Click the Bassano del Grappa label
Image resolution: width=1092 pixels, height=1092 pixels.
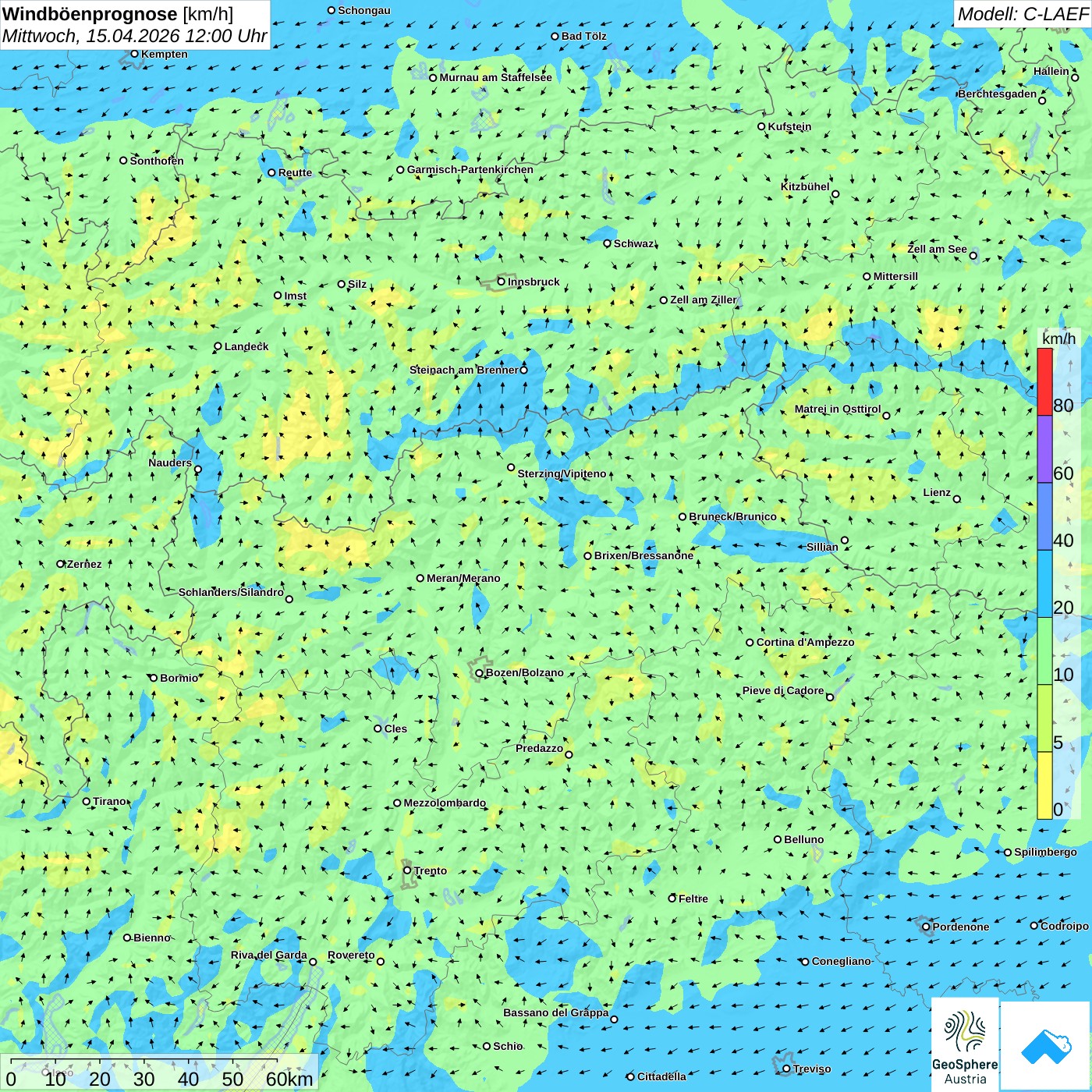click(556, 1012)
